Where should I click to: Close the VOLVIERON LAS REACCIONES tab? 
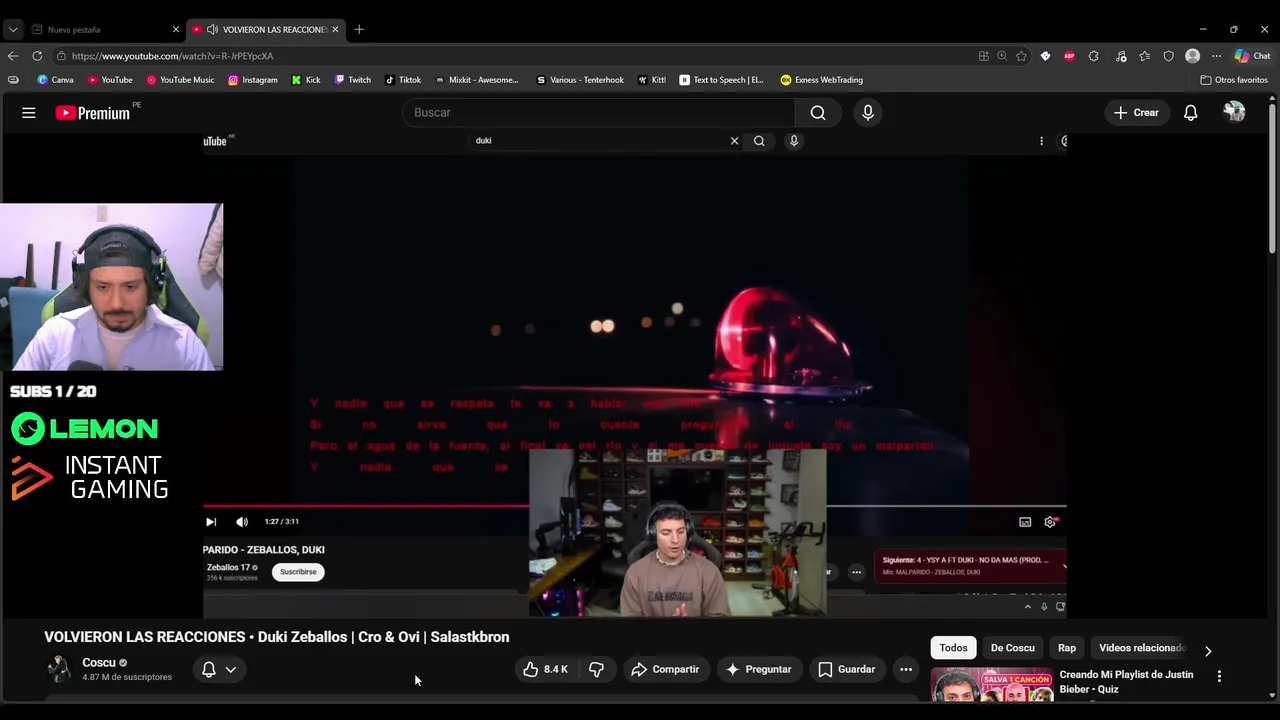[x=335, y=29]
